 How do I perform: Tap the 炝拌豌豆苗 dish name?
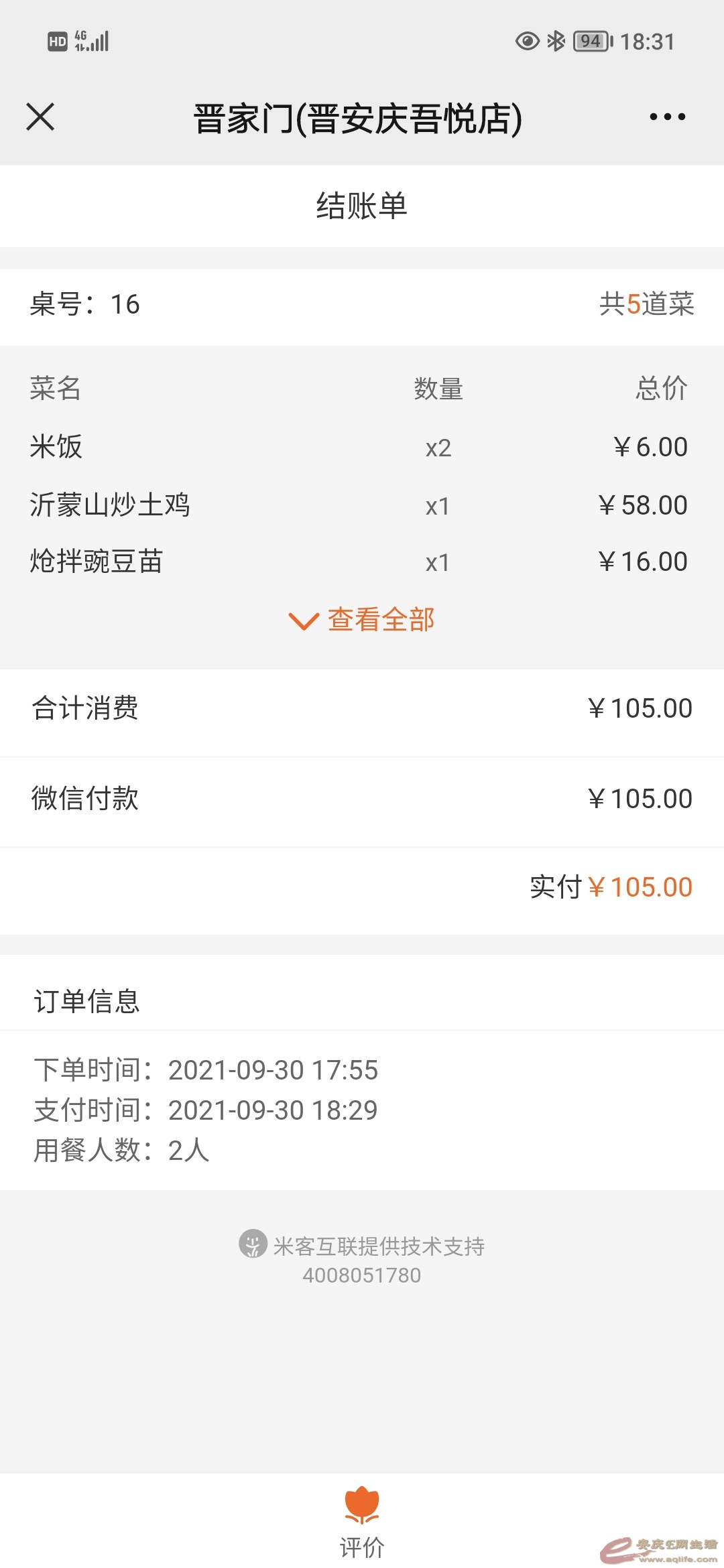(97, 562)
